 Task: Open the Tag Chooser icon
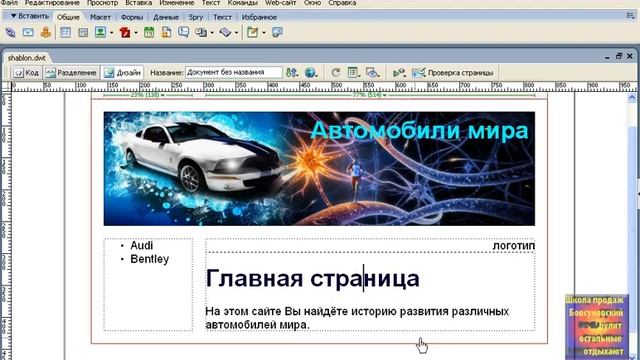(x=277, y=32)
